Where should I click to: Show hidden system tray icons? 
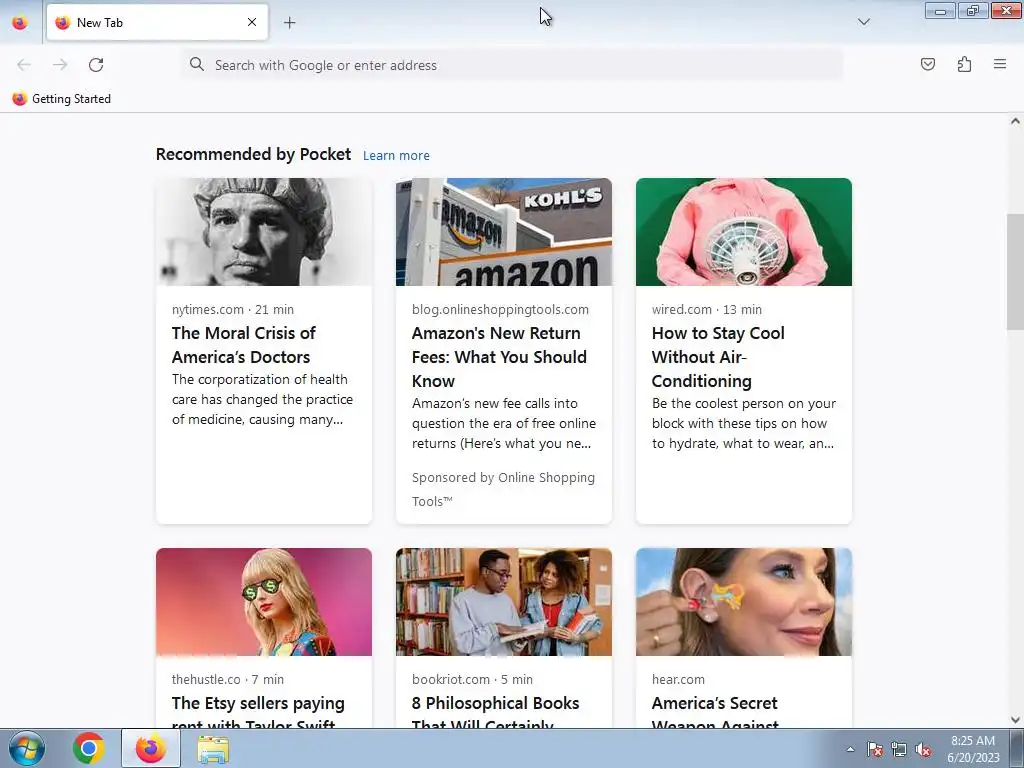pos(850,749)
